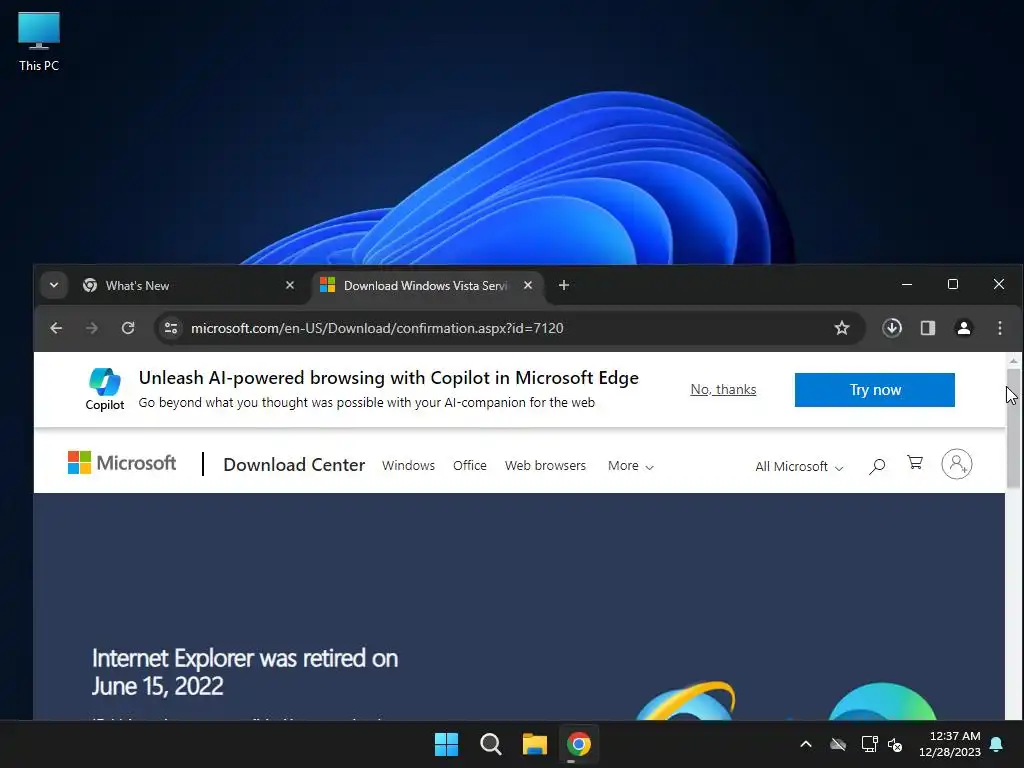Screen dimensions: 1024x768
Task: Click muted volume tray icon
Action: coord(895,744)
